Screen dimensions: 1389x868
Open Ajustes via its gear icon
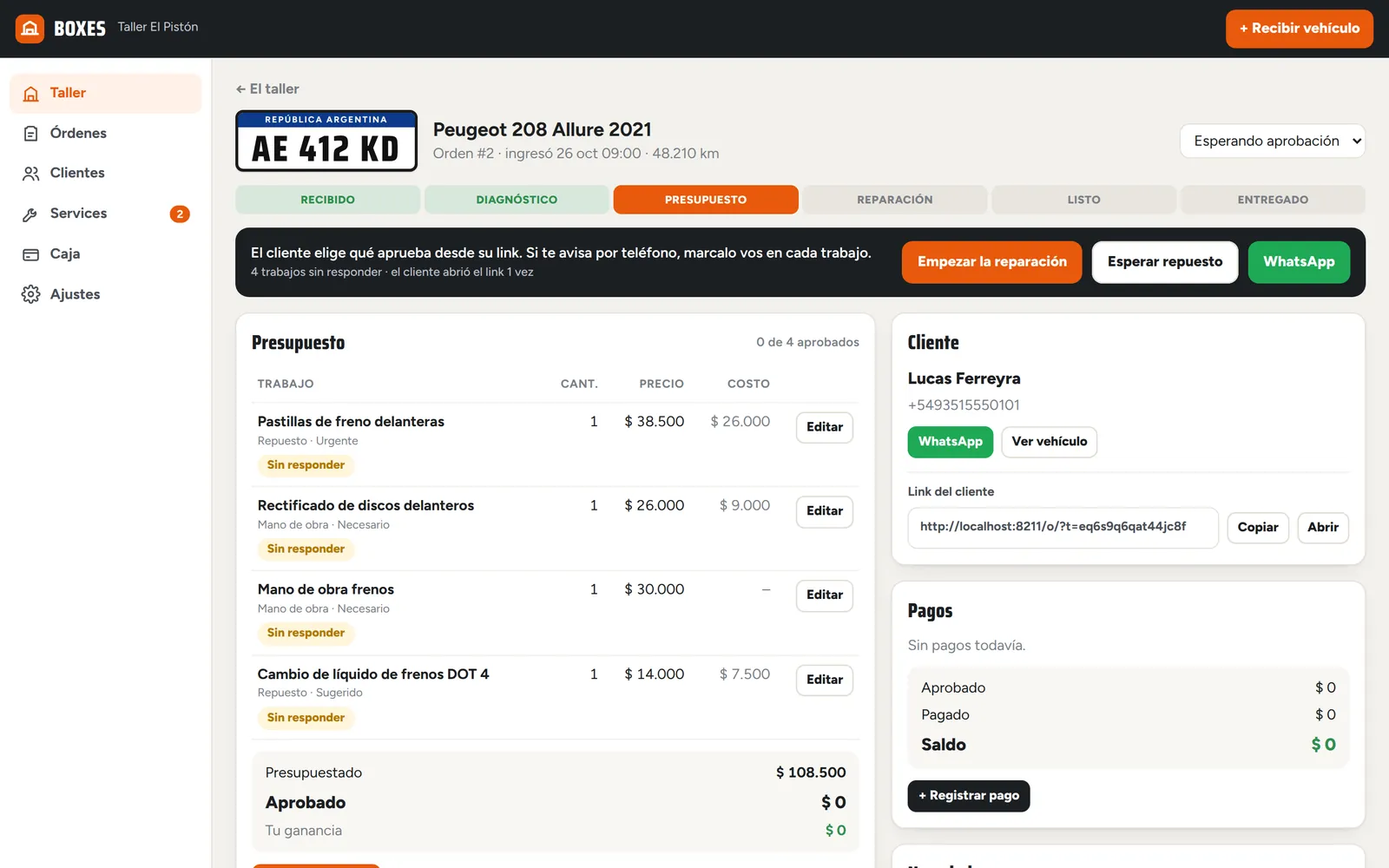pyautogui.click(x=31, y=294)
